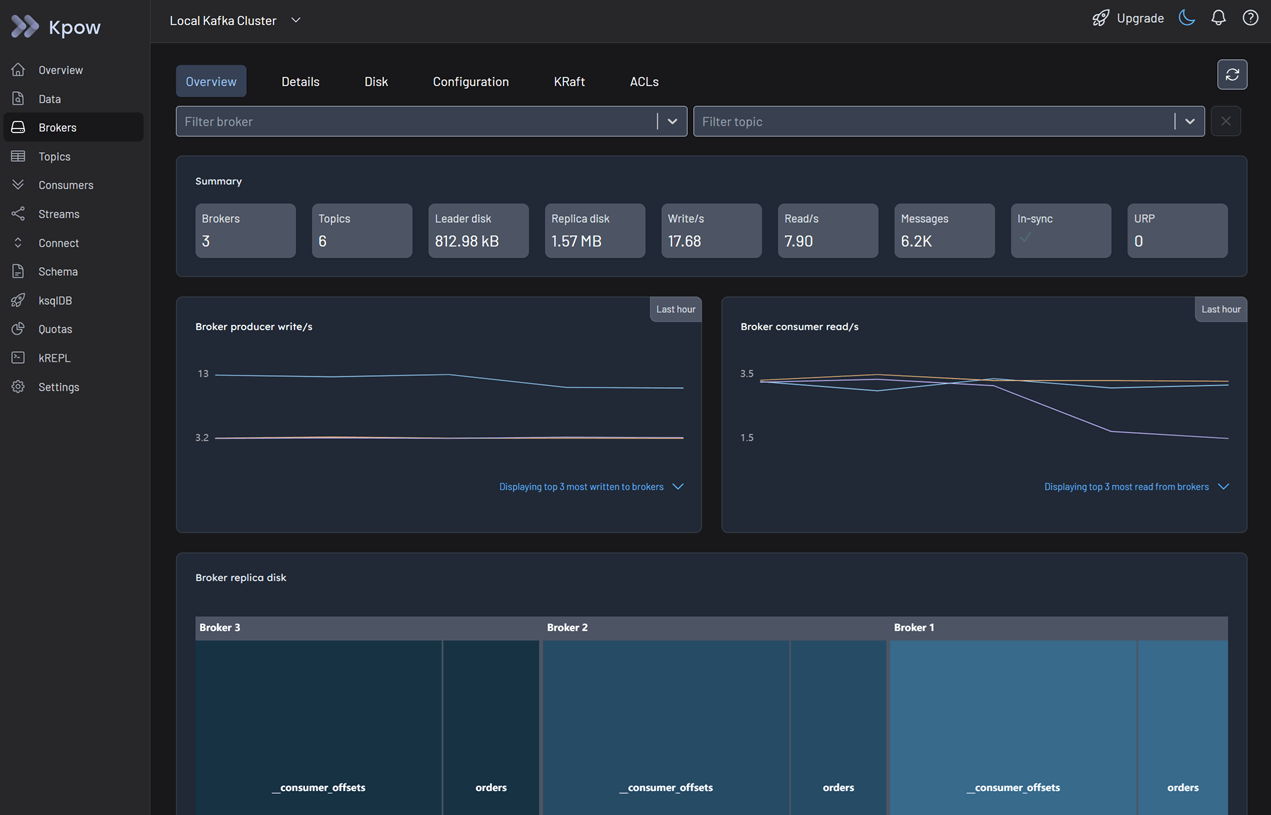Screen dimensions: 1271x815
Task: Click the Write/s 17.68 card
Action: 711,230
